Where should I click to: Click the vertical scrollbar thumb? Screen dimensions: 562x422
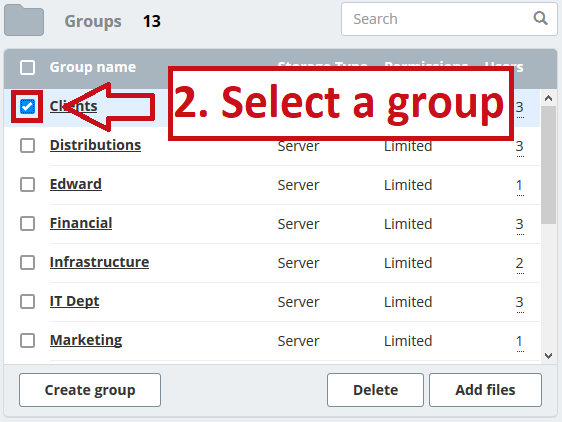tap(548, 165)
